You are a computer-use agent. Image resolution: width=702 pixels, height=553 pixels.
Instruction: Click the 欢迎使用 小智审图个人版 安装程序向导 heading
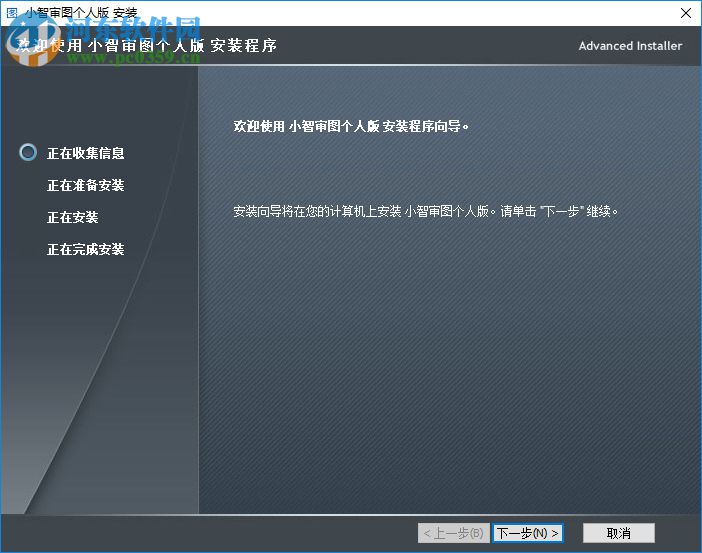[351, 126]
